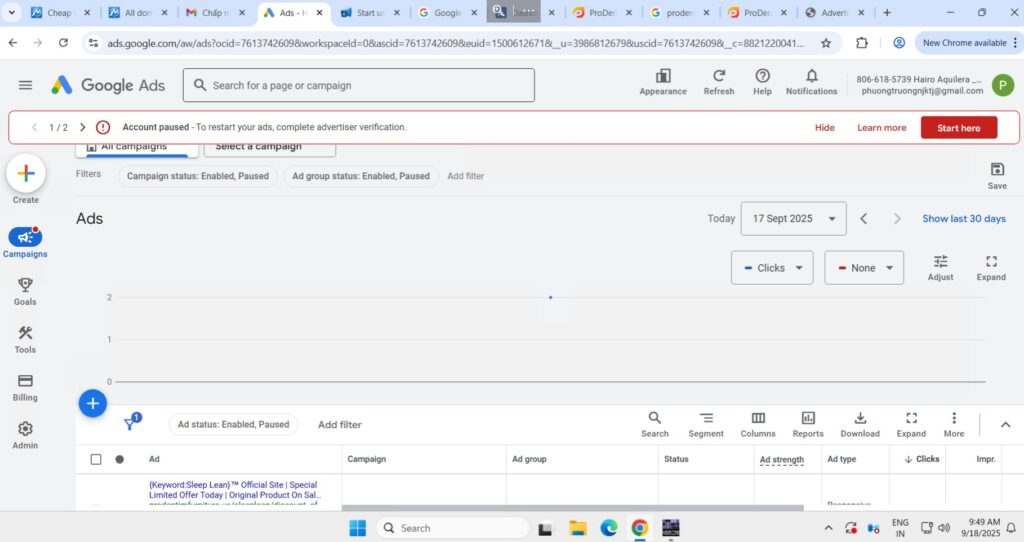Open the Help menu
Image resolution: width=1024 pixels, height=542 pixels.
click(x=762, y=83)
